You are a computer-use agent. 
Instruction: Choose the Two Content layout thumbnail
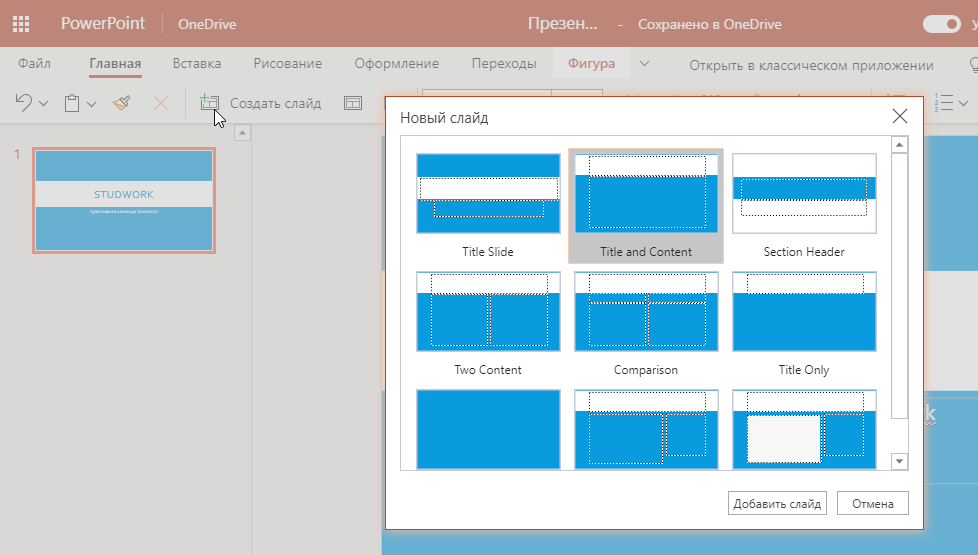(488, 312)
